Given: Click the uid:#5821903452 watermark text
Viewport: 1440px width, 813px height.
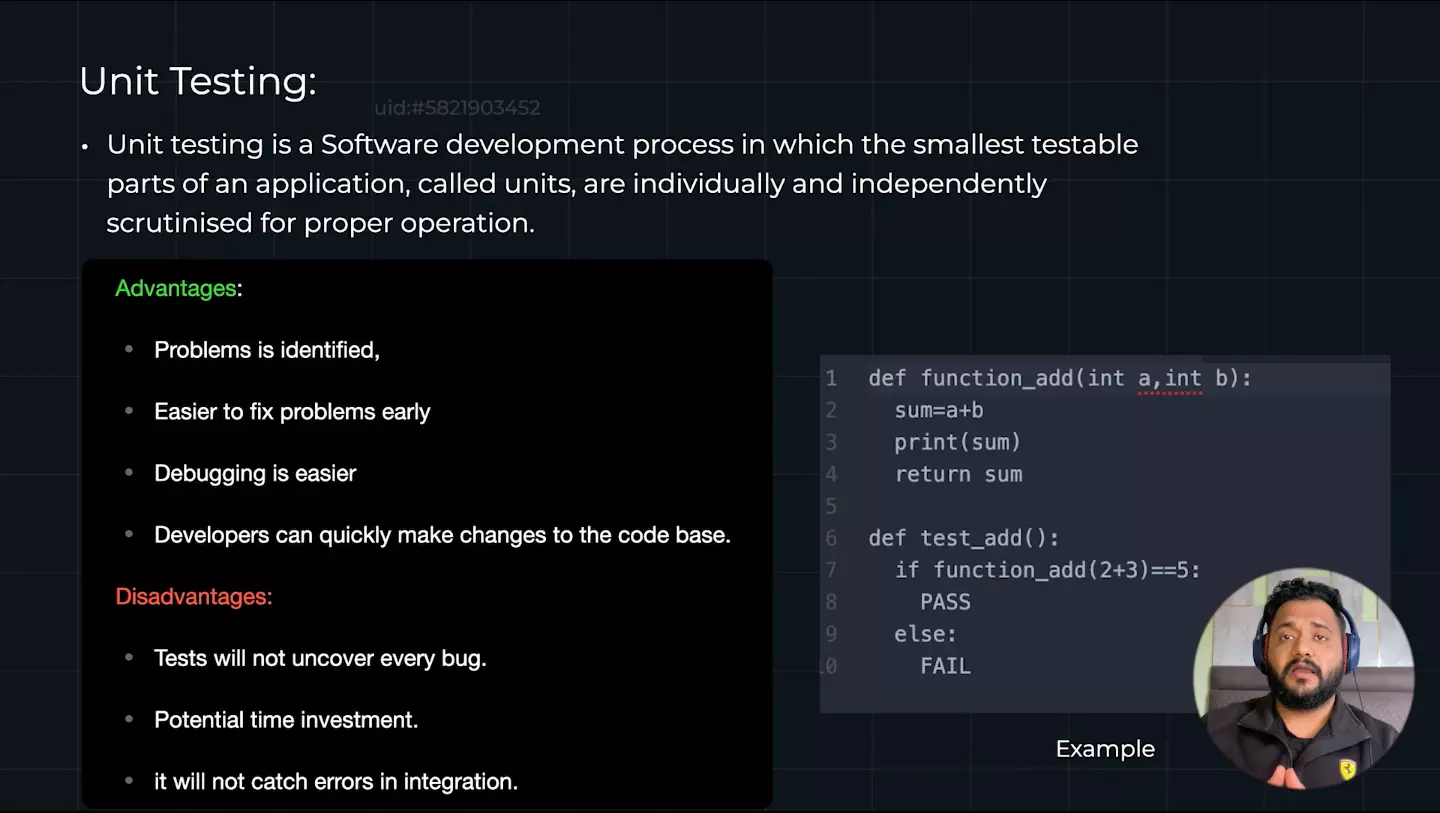Looking at the screenshot, I should (x=457, y=108).
